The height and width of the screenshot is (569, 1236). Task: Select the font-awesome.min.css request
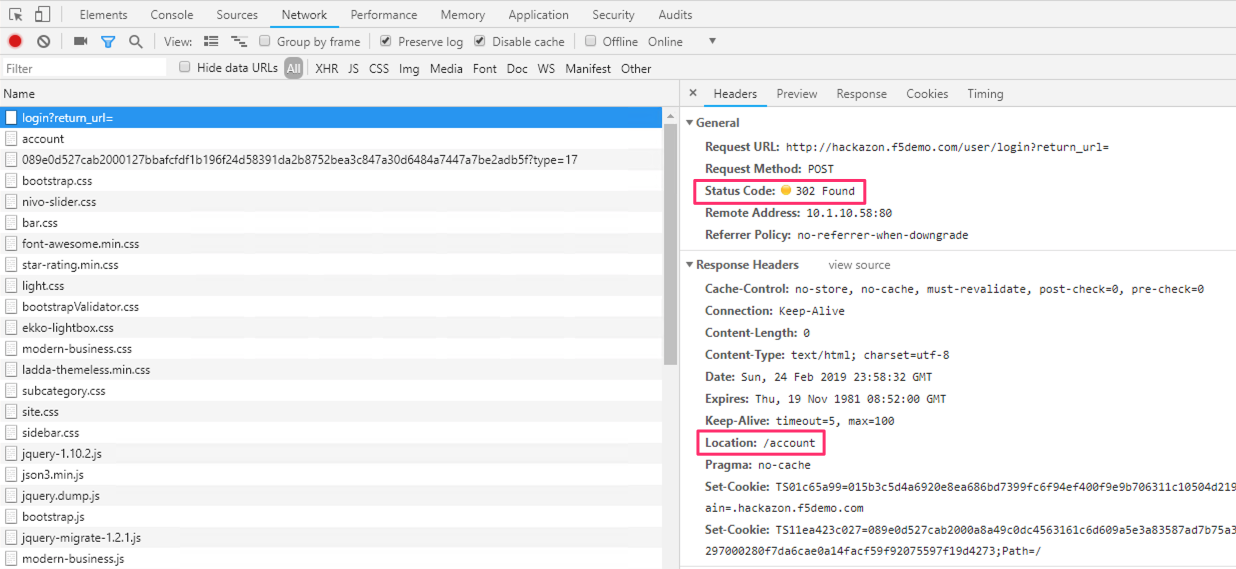(331, 244)
